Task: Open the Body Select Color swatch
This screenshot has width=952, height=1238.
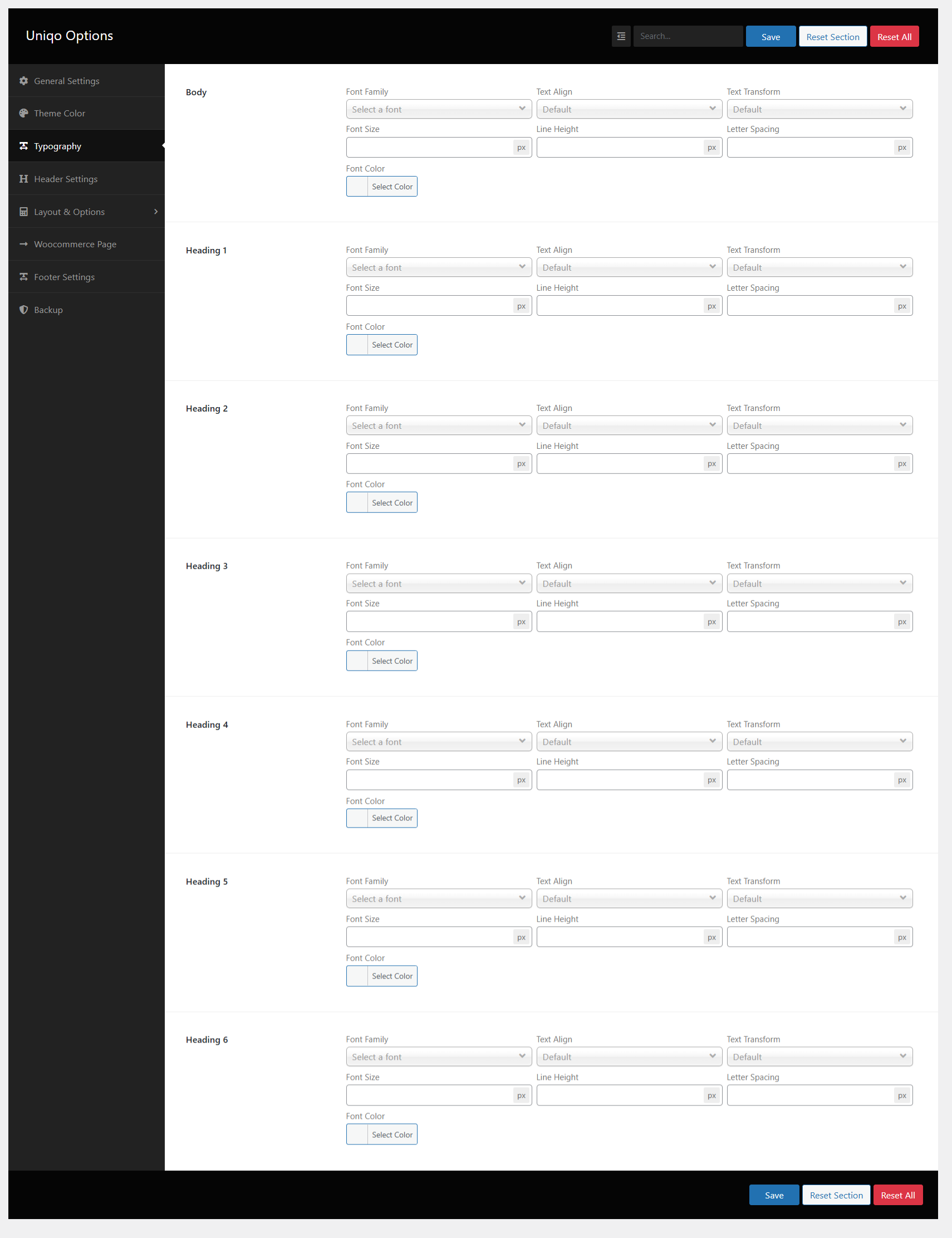Action: [x=357, y=187]
